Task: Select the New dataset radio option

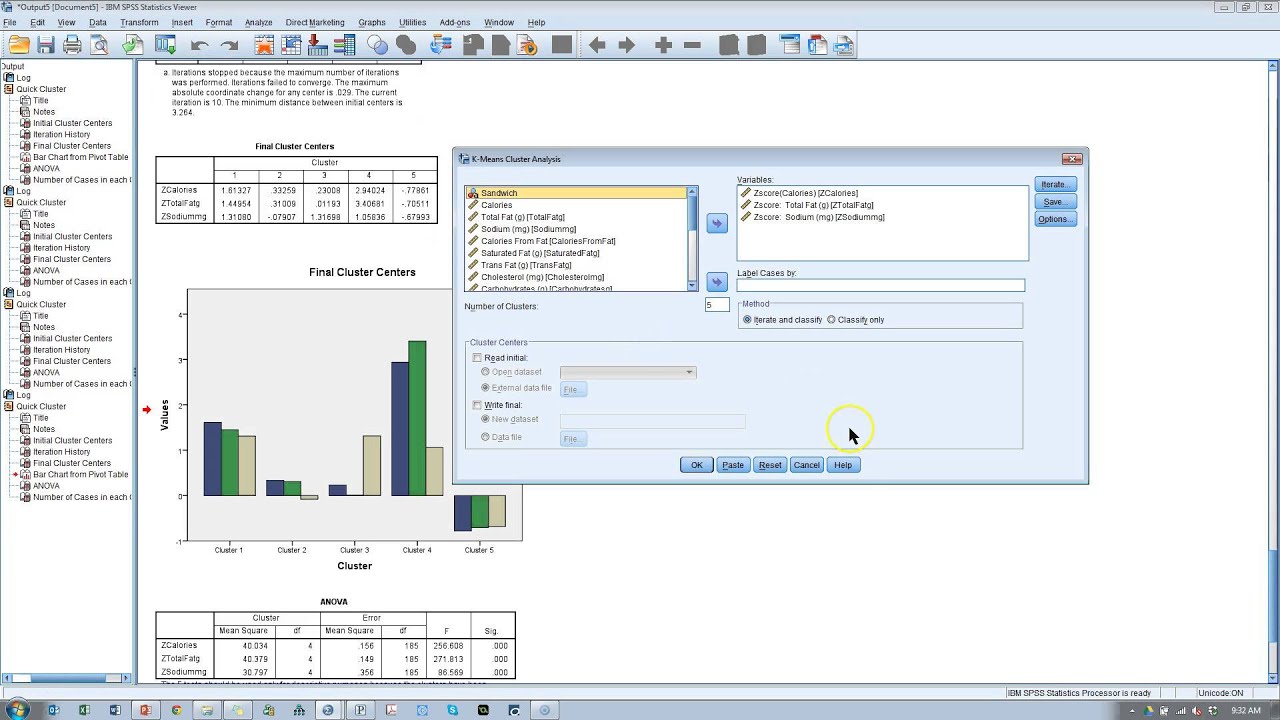Action: 486,419
